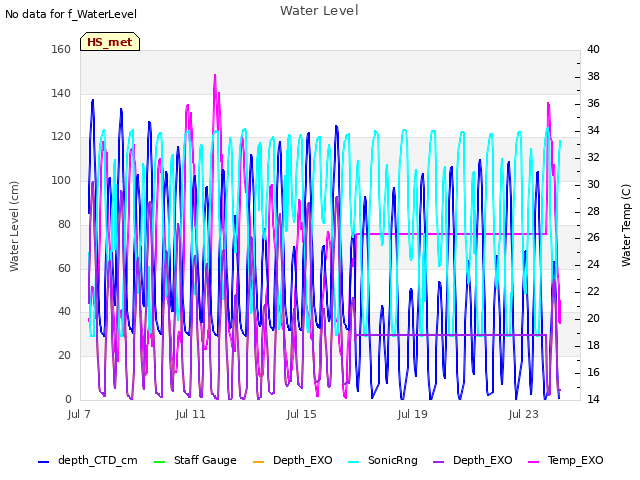Click the flat purple Depth_EXO line segment
Screen dimensions: 640x480
pos(451,335)
